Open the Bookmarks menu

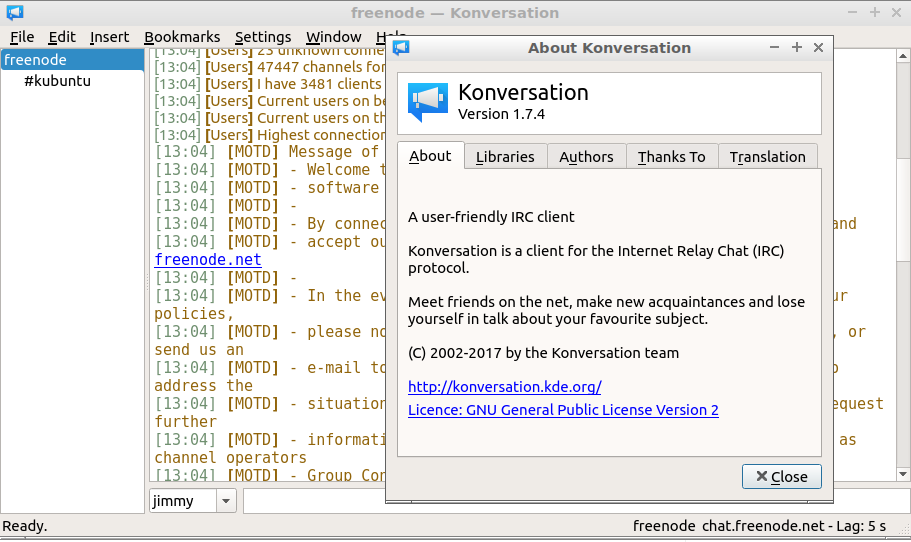[x=182, y=37]
